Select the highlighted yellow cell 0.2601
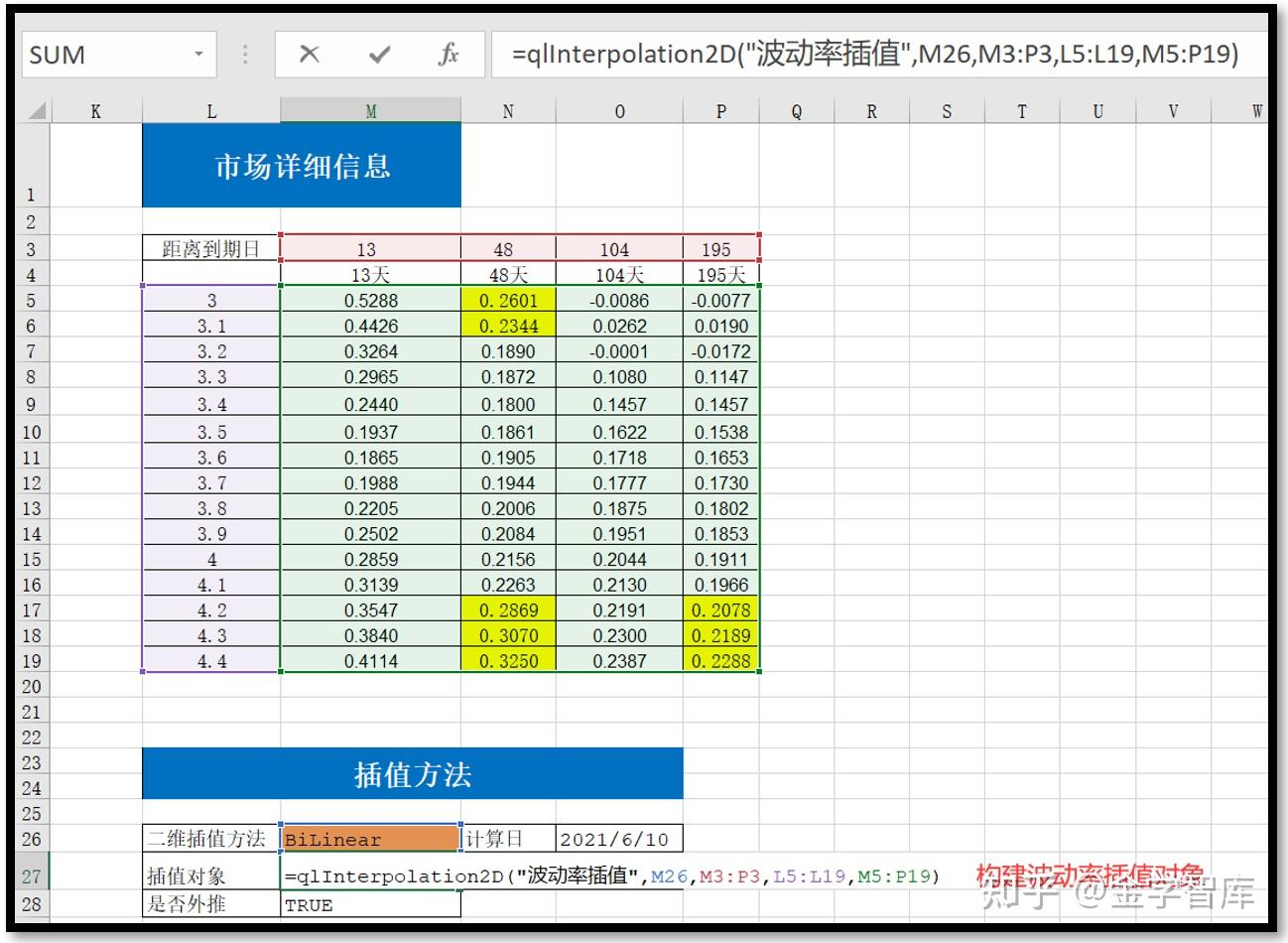Screen dimensions: 1288x943 [x=507, y=299]
